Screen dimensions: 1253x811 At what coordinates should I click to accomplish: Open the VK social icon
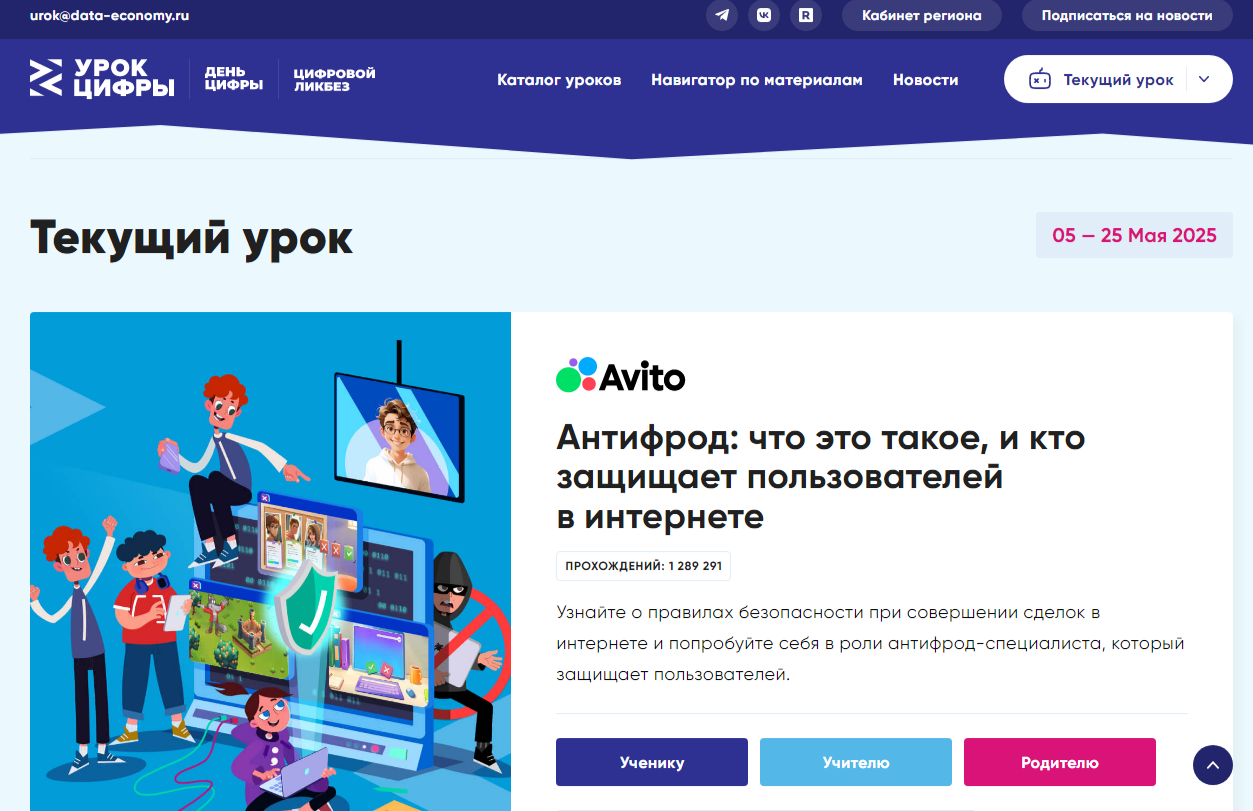(764, 16)
